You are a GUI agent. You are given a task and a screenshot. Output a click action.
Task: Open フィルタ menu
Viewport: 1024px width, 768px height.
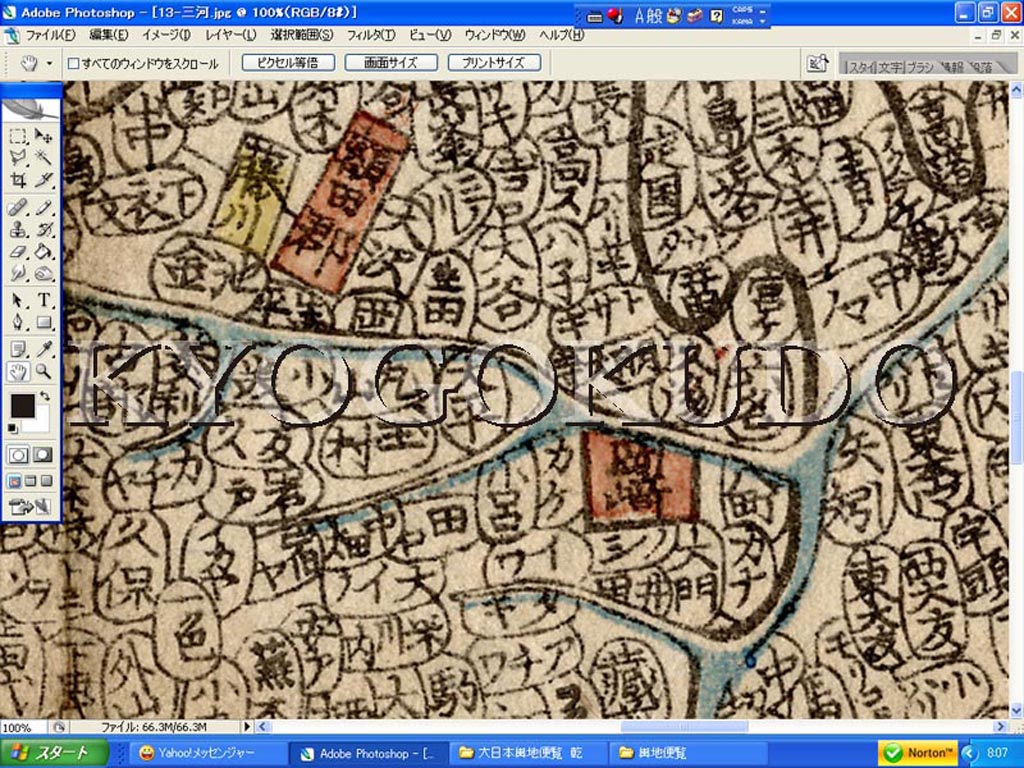(x=370, y=35)
